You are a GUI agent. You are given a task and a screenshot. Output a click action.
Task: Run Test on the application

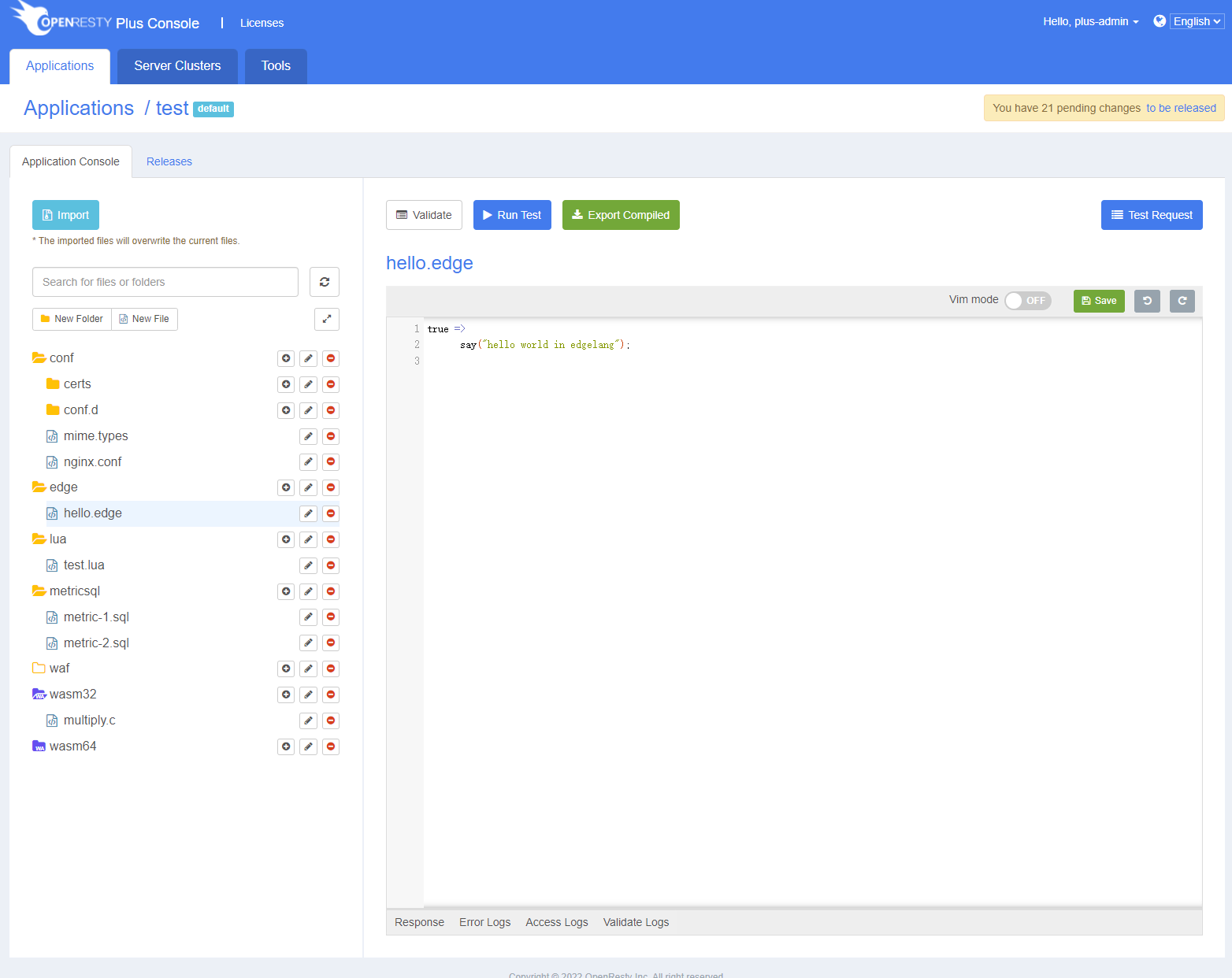[512, 215]
